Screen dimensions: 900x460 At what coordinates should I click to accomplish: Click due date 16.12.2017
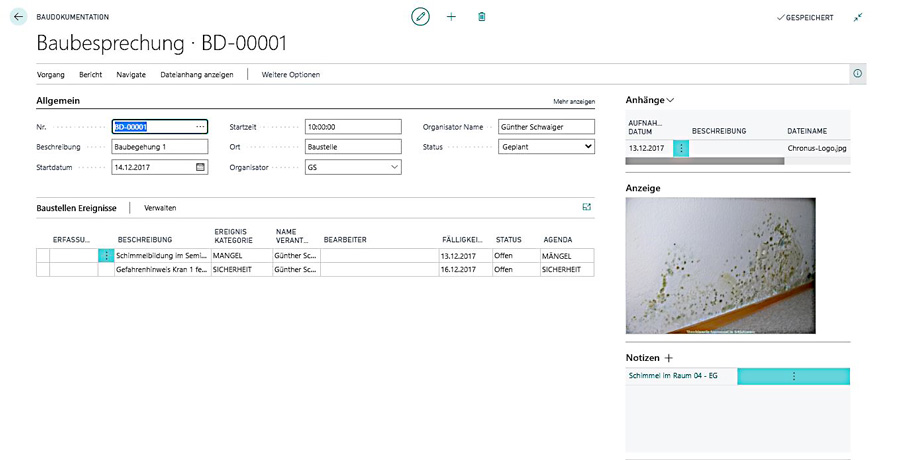pyautogui.click(x=465, y=269)
